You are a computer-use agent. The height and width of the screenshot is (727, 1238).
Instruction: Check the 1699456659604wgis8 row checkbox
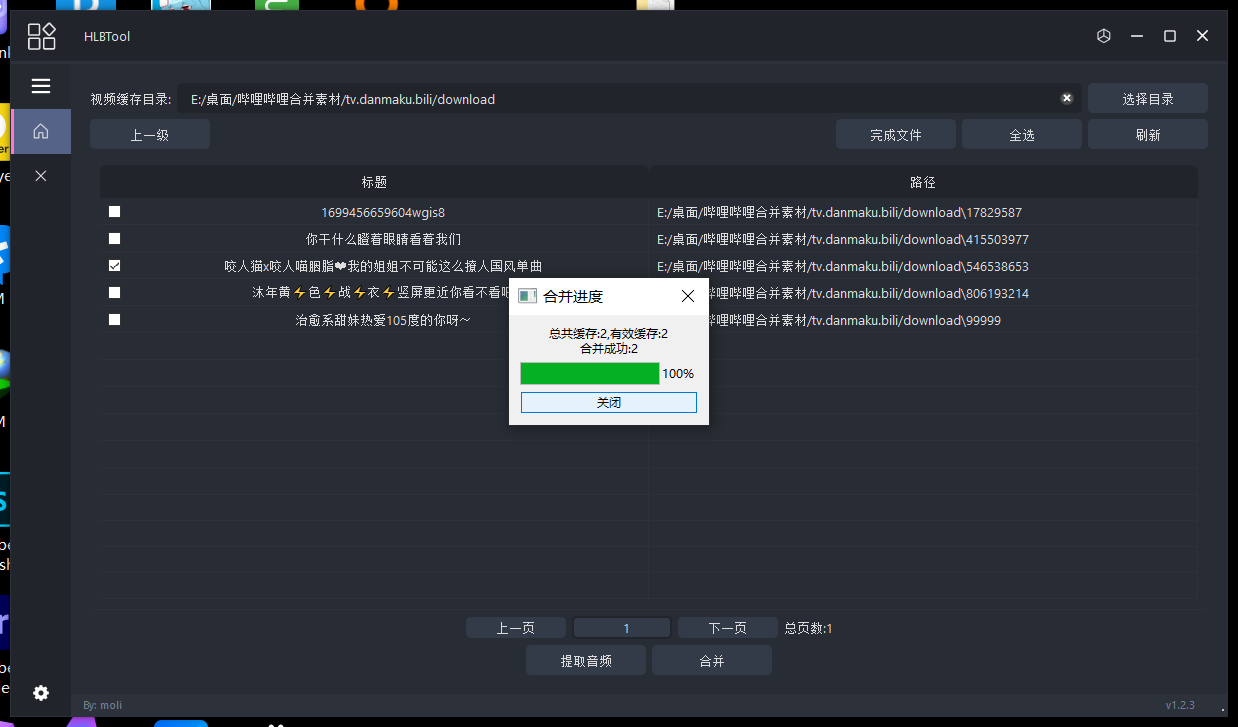(115, 212)
